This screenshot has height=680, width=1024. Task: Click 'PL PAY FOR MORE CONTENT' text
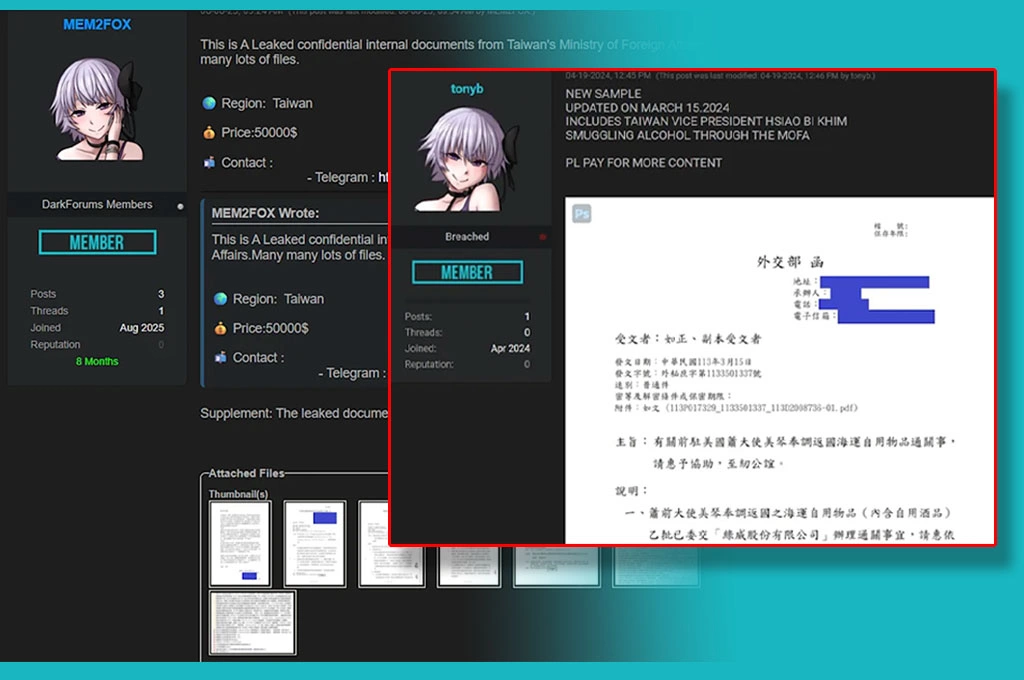tap(643, 163)
